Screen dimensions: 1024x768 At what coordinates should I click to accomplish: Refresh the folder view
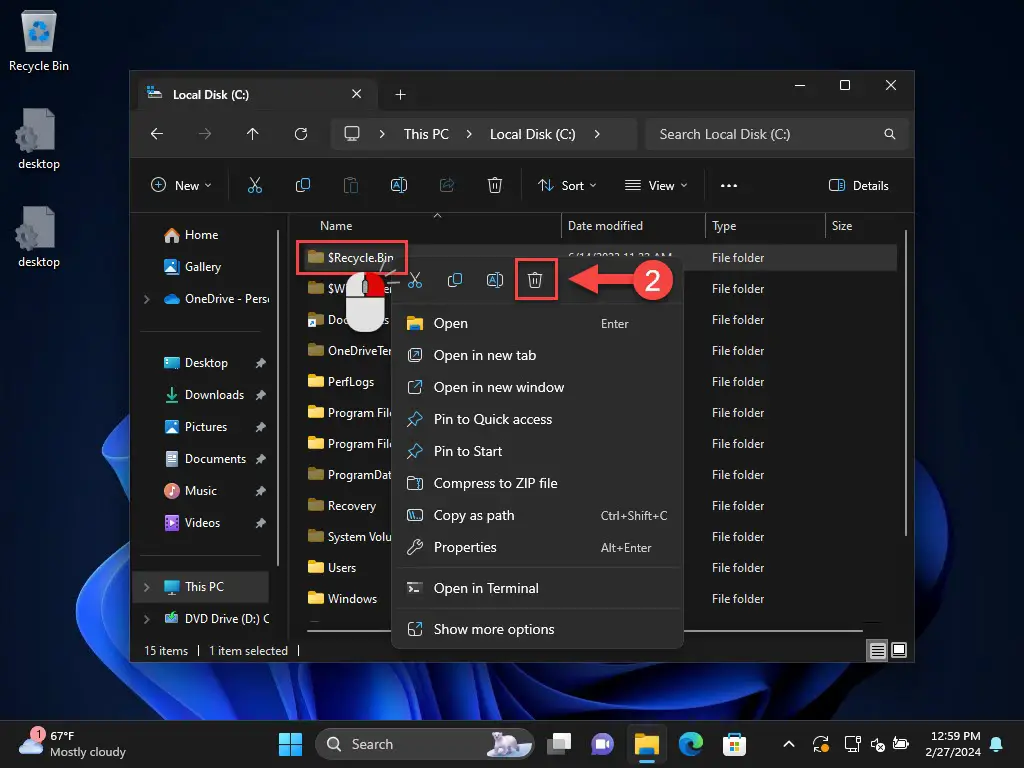pos(301,133)
